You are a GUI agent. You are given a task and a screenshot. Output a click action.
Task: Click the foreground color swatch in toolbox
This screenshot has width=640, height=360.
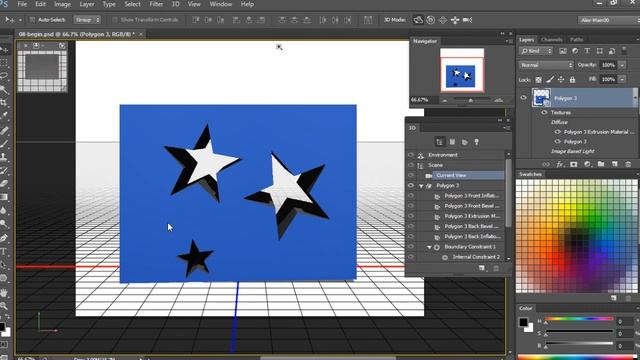click(x=2, y=327)
